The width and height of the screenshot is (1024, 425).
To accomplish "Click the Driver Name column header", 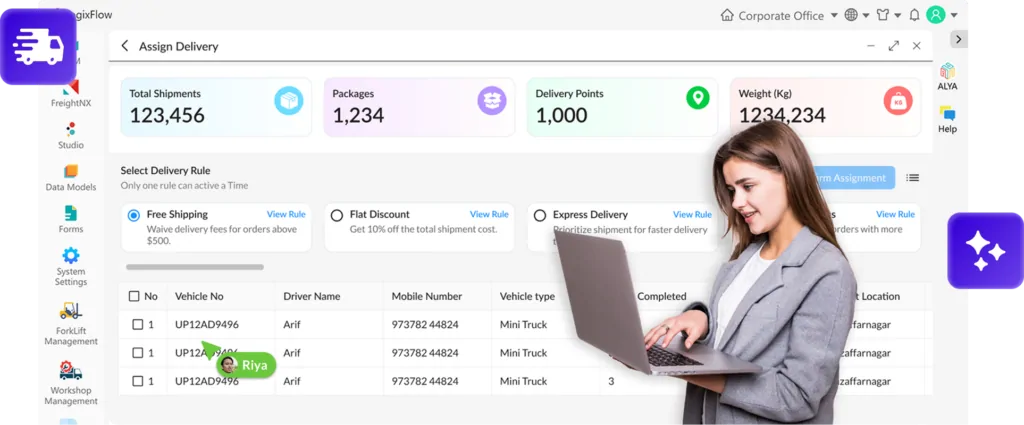I will [312, 296].
